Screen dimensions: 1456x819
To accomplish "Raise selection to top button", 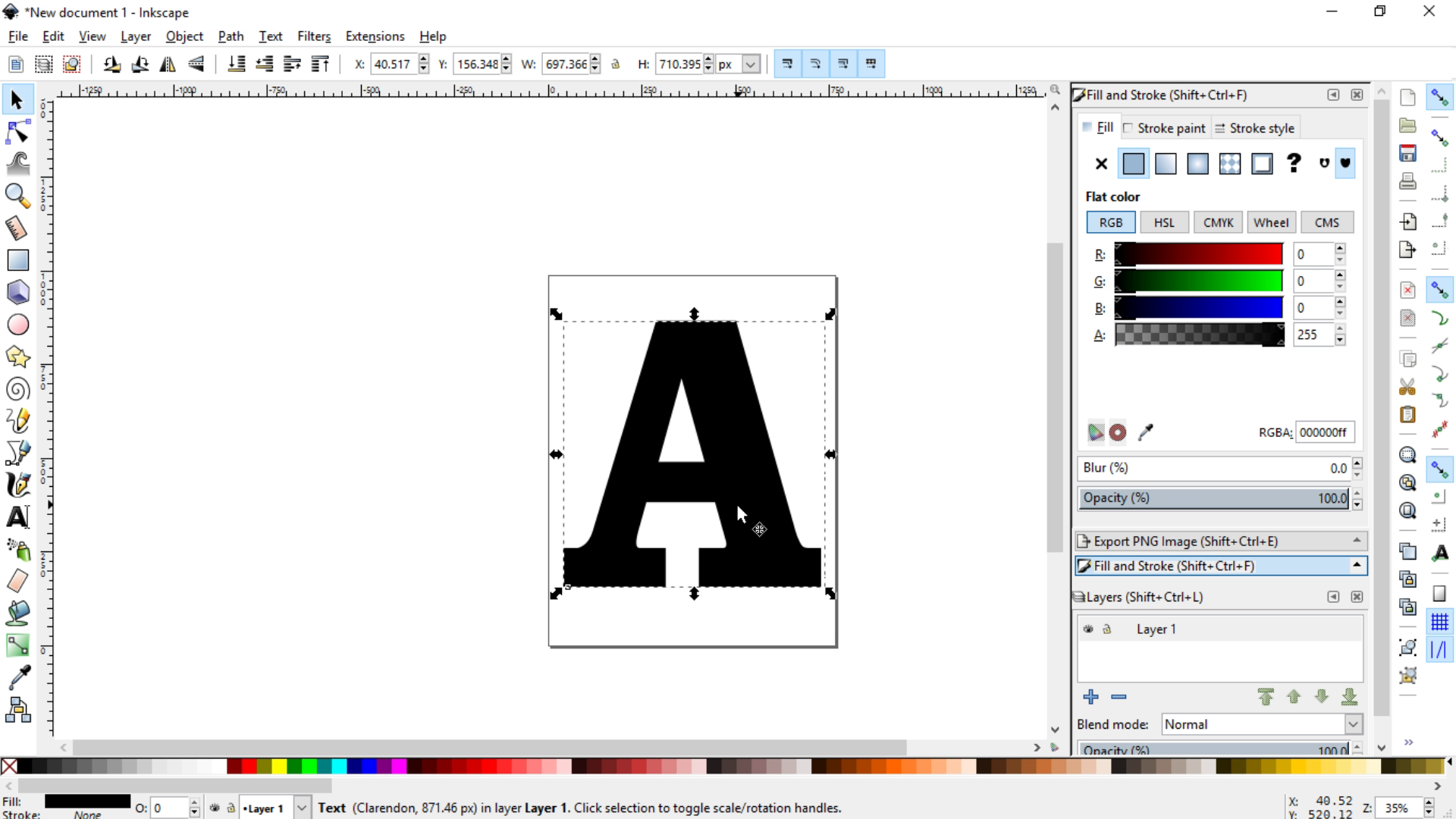I will (320, 64).
